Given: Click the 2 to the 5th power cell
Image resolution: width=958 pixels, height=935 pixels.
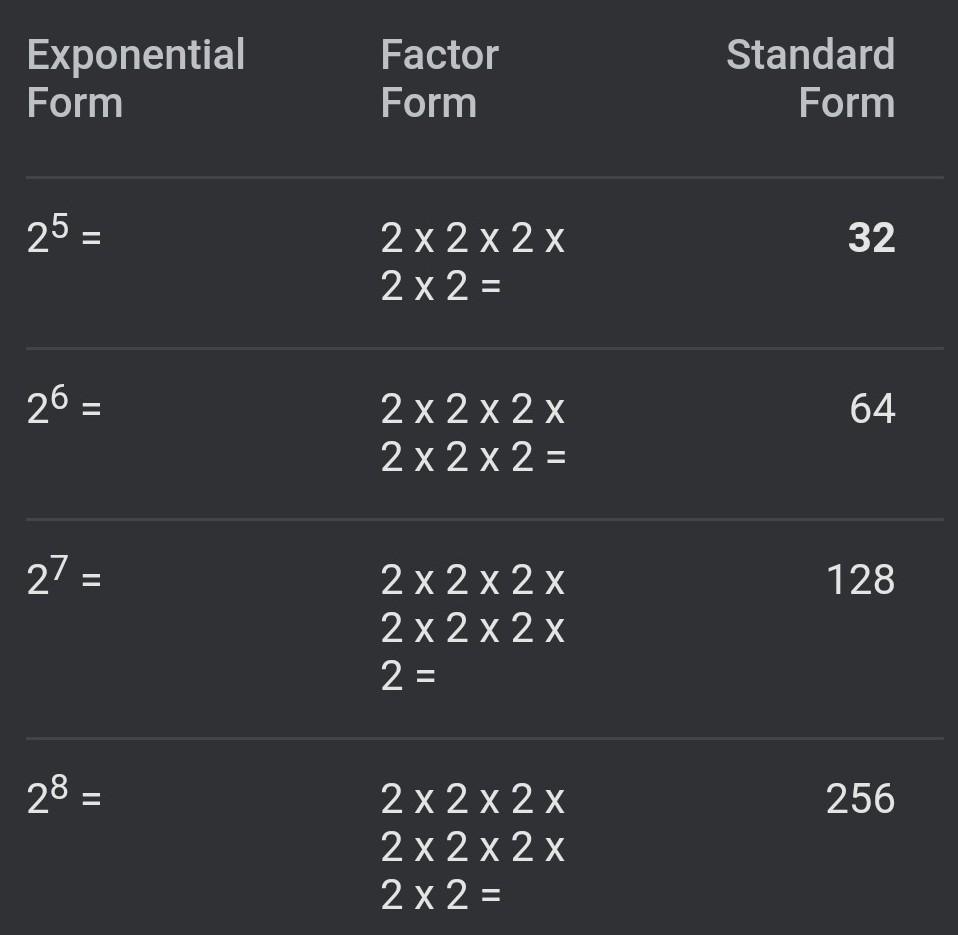Looking at the screenshot, I should (64, 234).
